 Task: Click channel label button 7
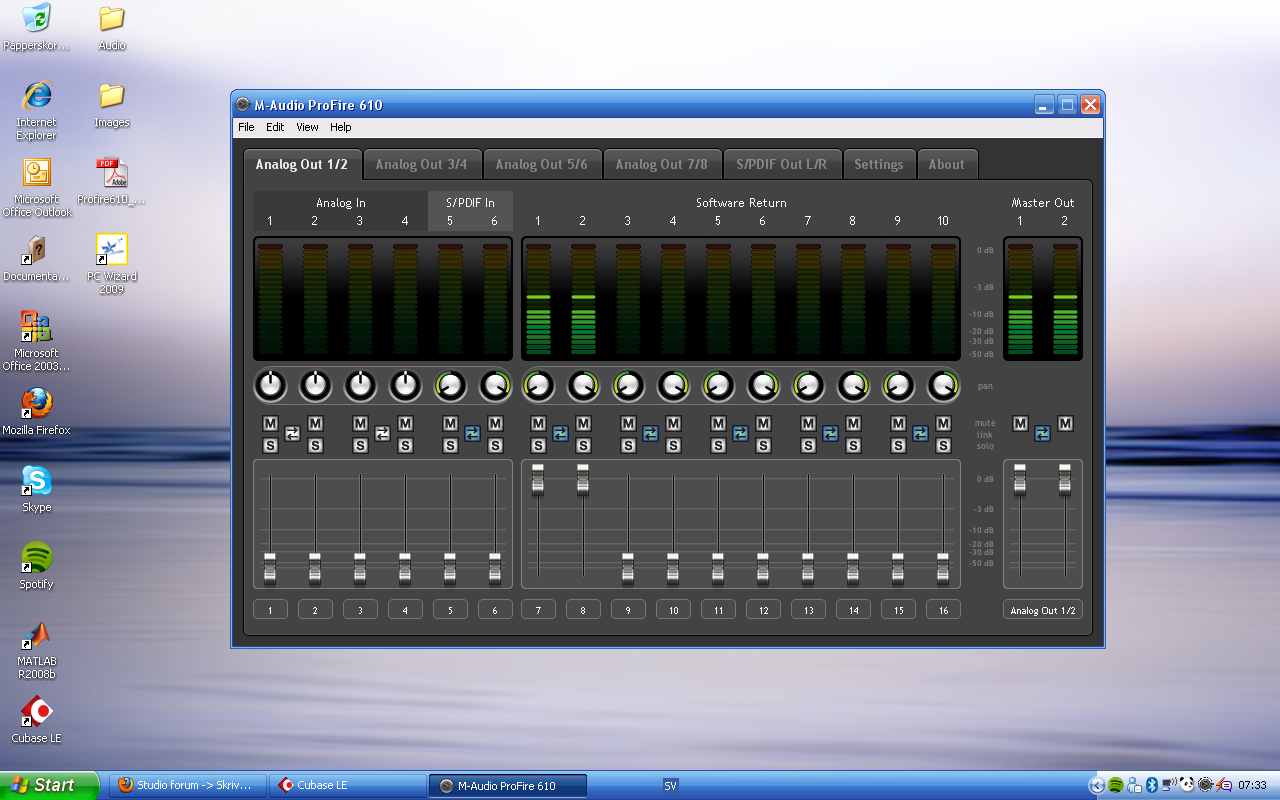(x=538, y=610)
